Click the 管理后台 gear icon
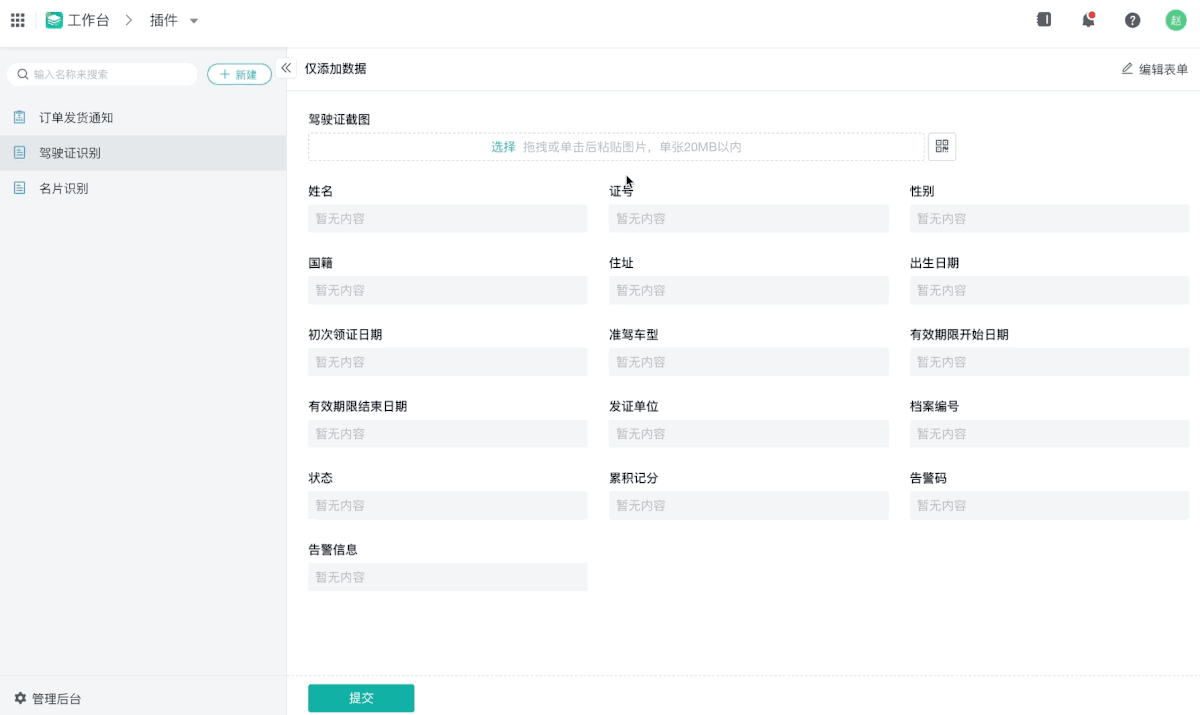1200x715 pixels. pyautogui.click(x=20, y=698)
